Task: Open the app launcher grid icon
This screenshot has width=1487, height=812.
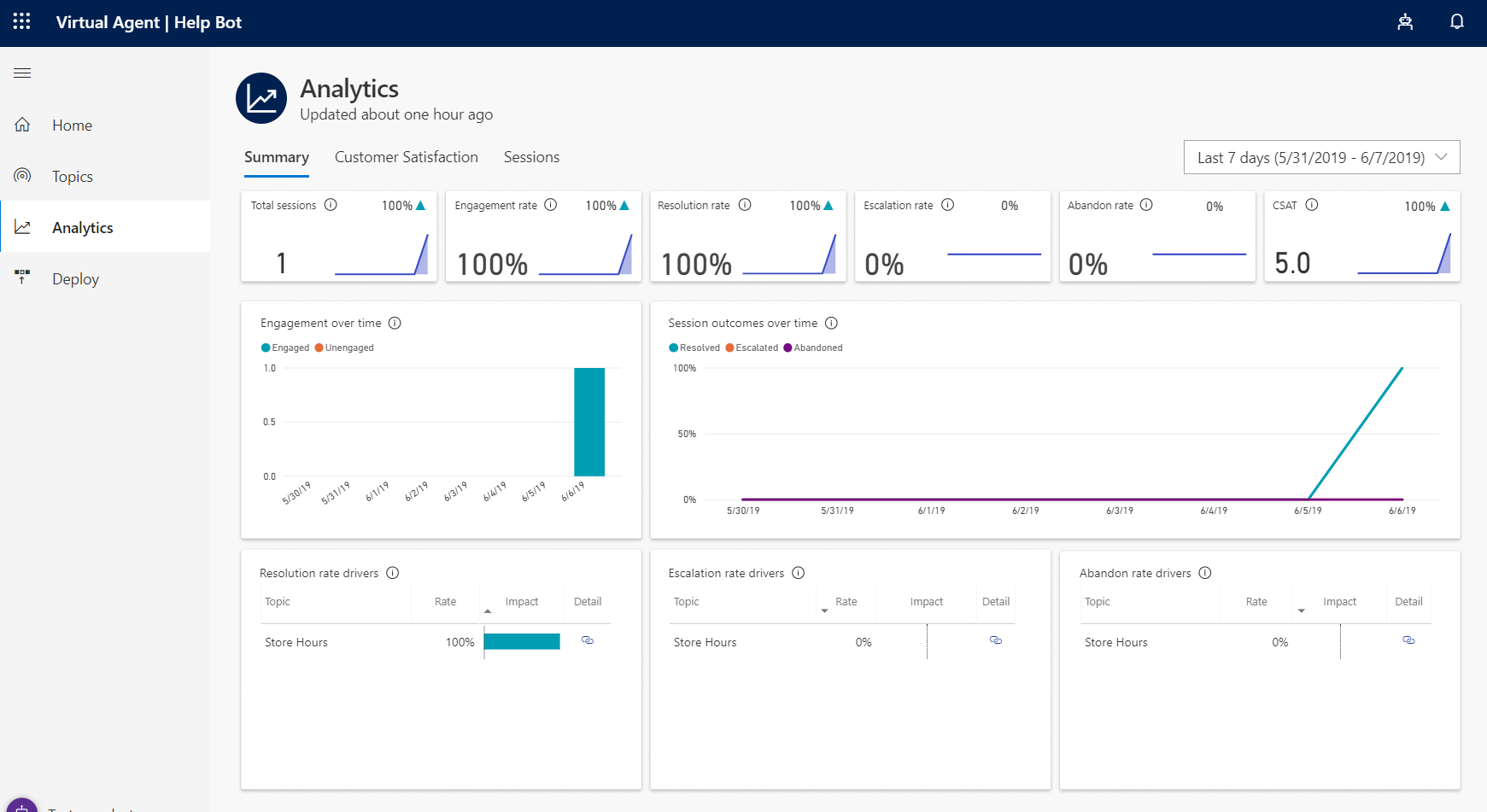Action: point(22,21)
